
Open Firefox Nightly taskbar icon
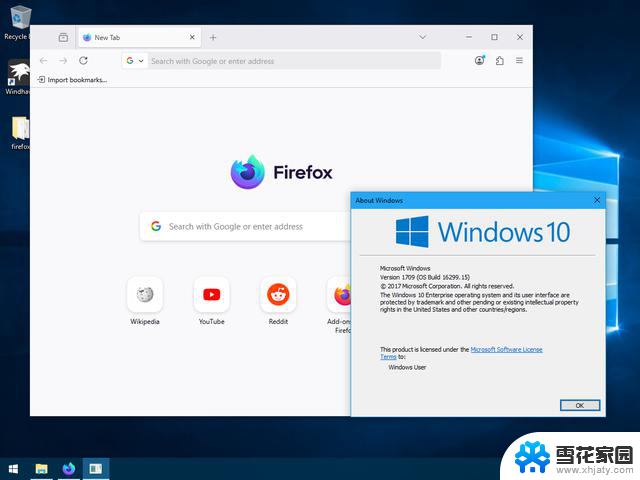pos(69,469)
